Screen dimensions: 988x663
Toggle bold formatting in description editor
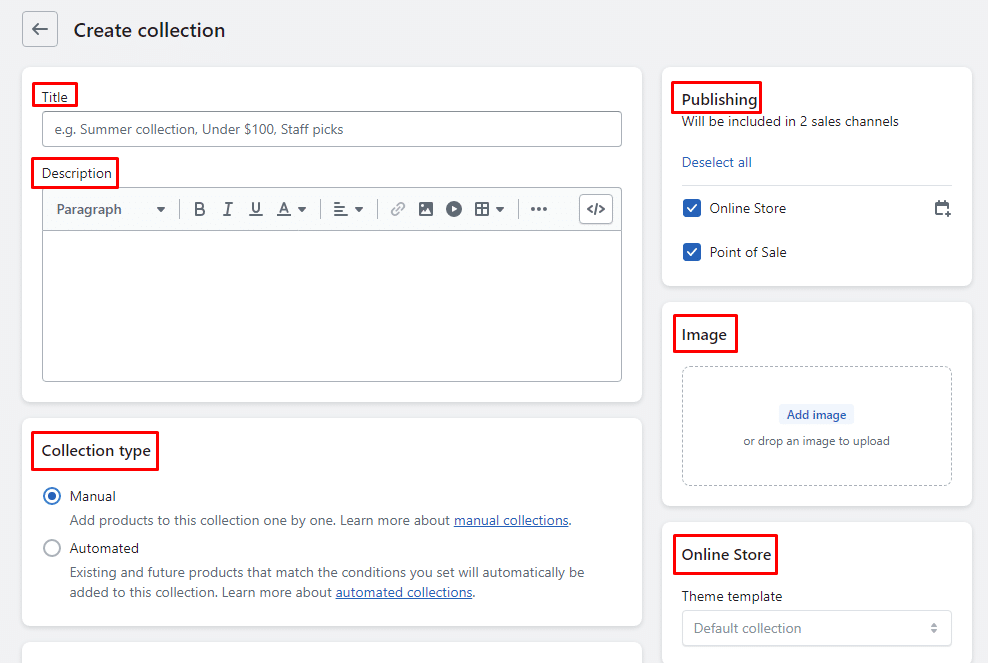coord(200,209)
